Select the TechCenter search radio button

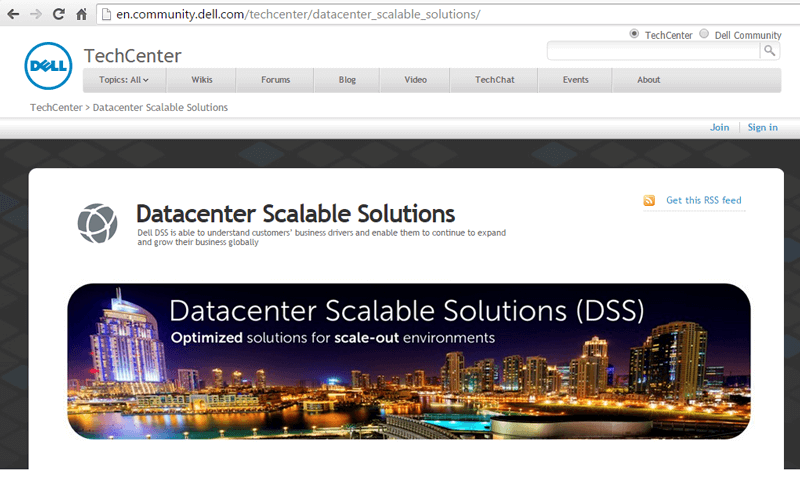(x=634, y=34)
